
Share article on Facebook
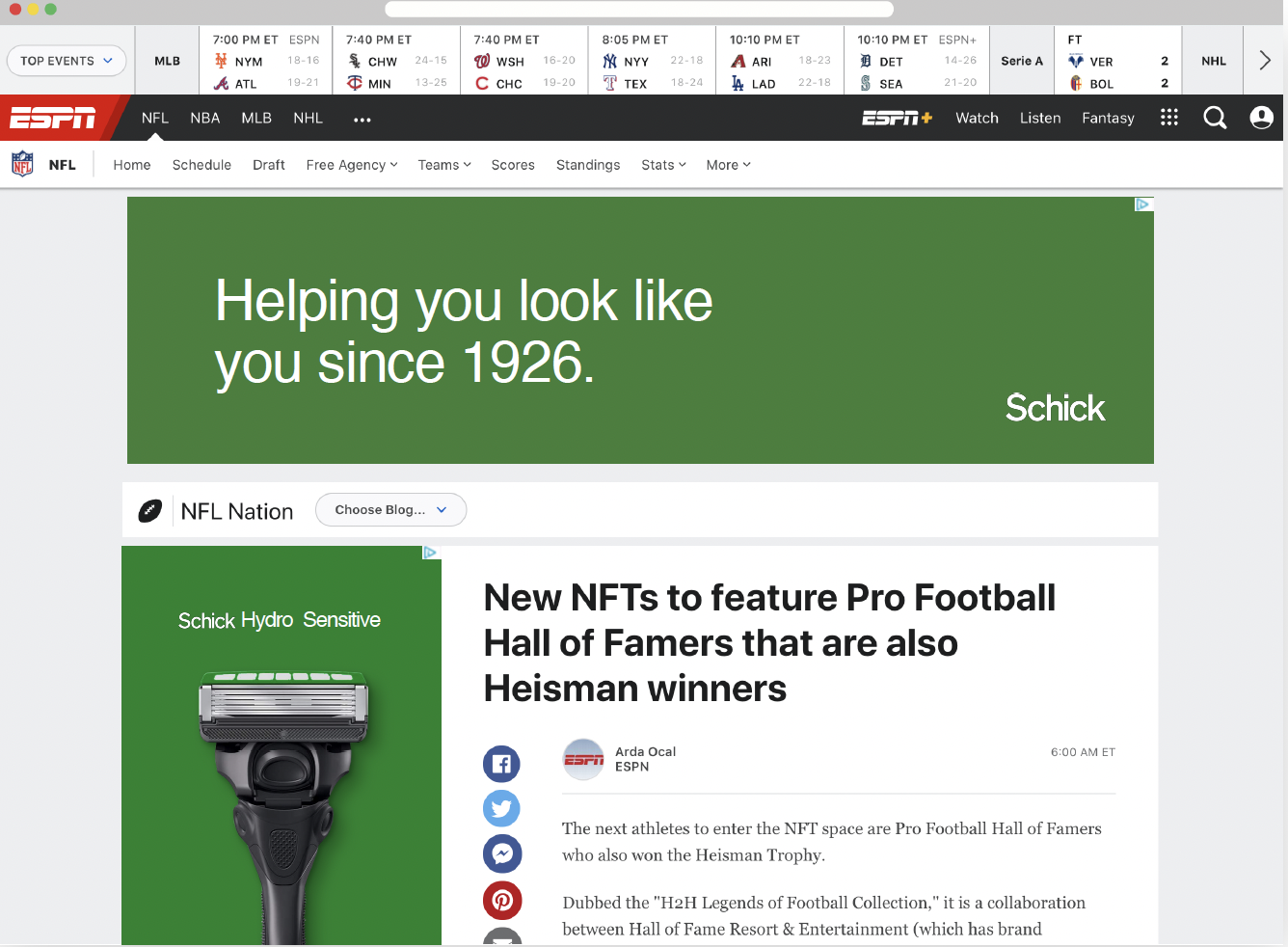click(x=501, y=764)
